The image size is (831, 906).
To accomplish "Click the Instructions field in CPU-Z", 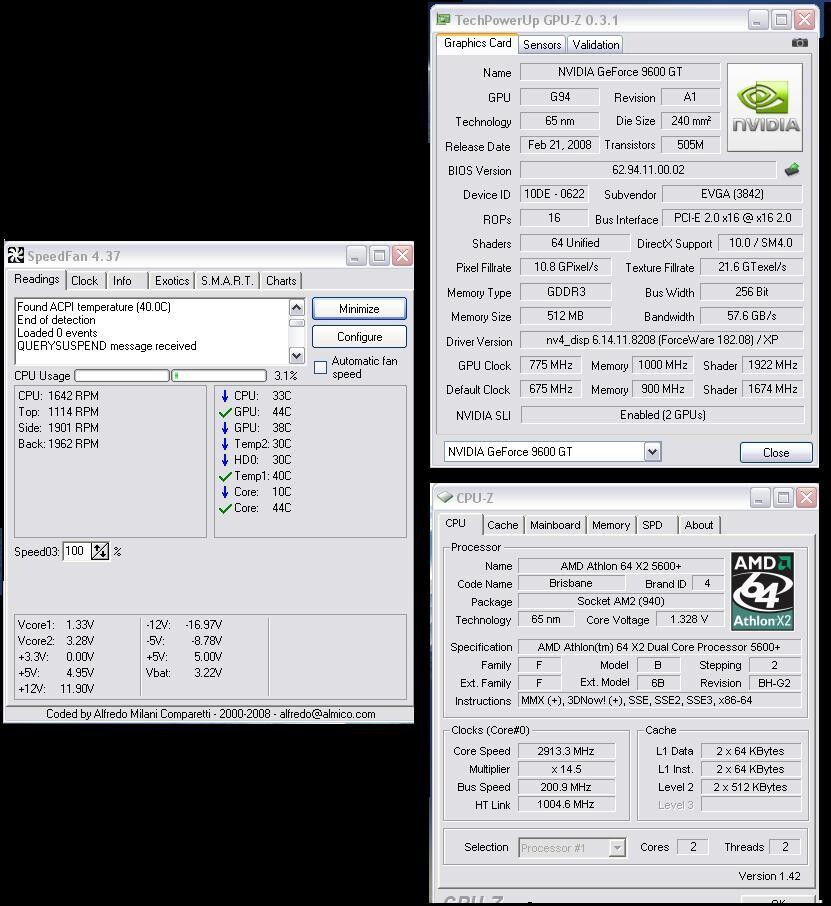I will [659, 700].
